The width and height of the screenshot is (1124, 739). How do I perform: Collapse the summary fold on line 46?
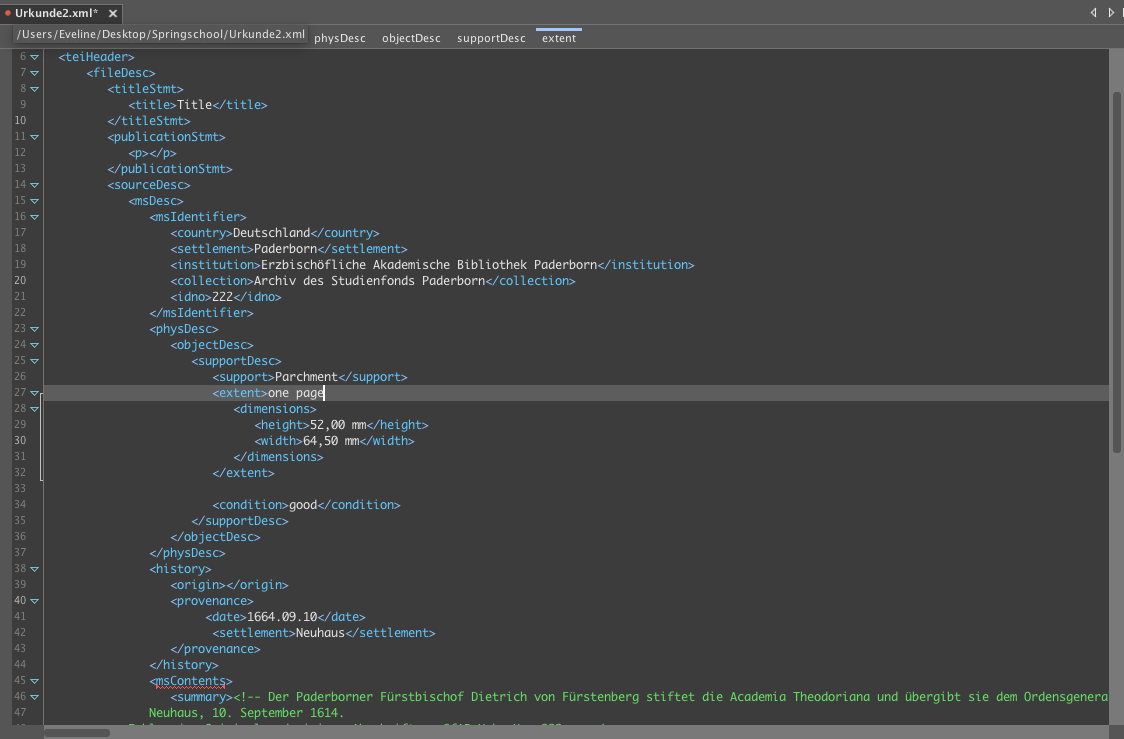click(34, 697)
